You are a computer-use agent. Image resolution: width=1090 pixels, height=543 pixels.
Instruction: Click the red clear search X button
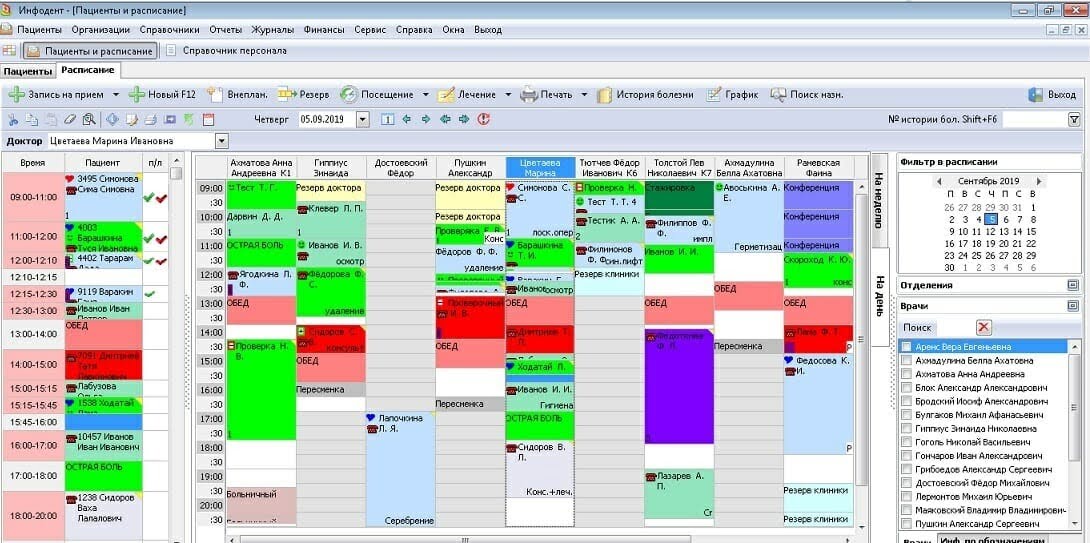coord(983,327)
